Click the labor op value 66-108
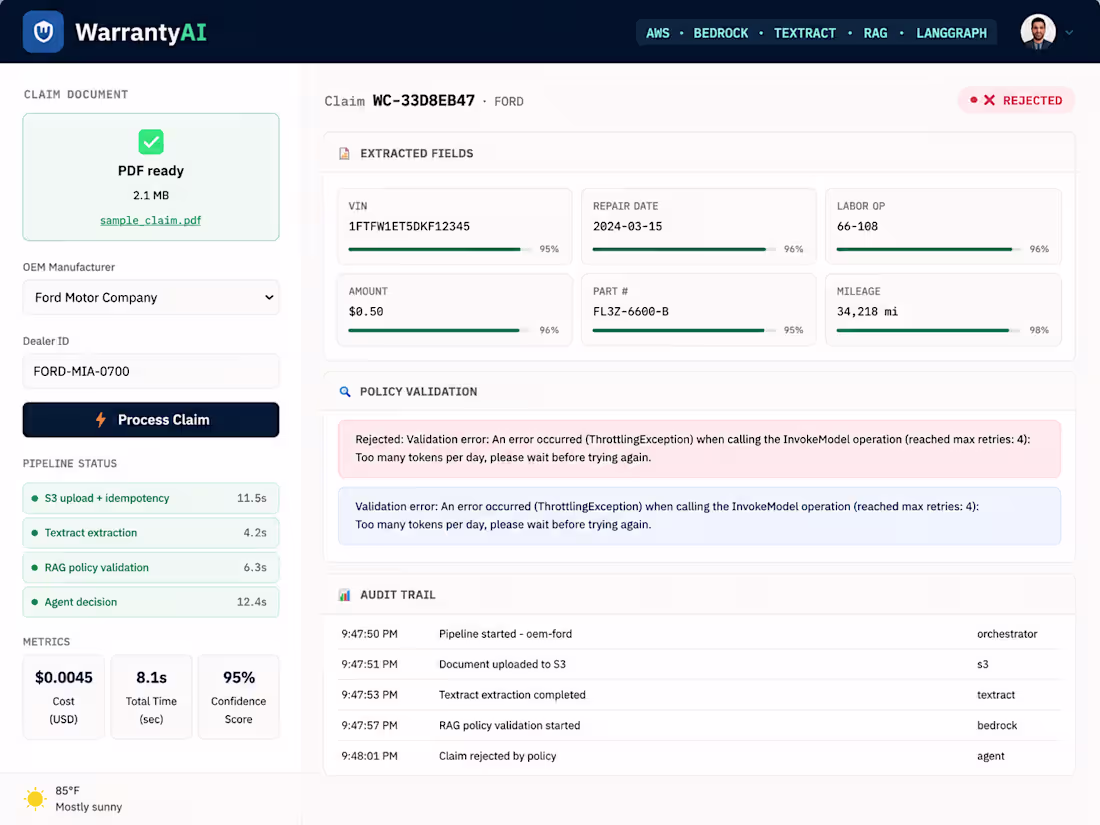1100x825 pixels. (x=857, y=227)
